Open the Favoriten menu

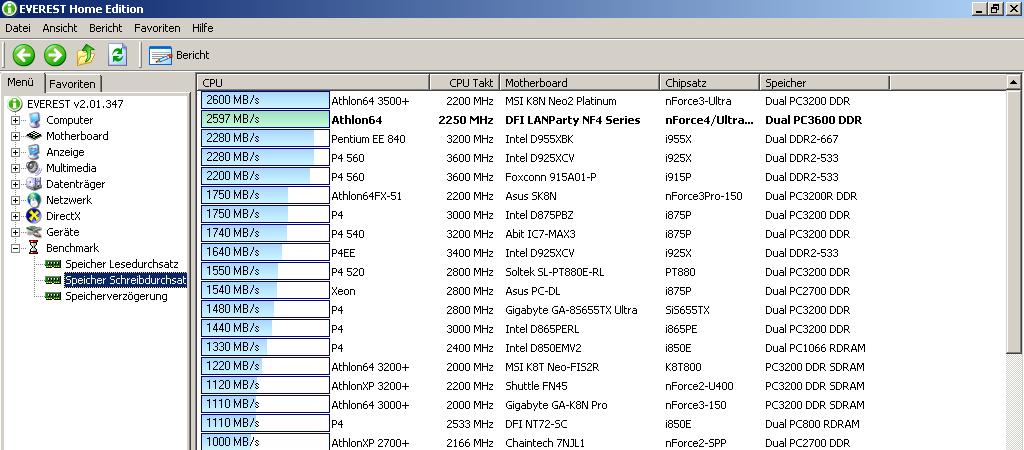pos(157,28)
